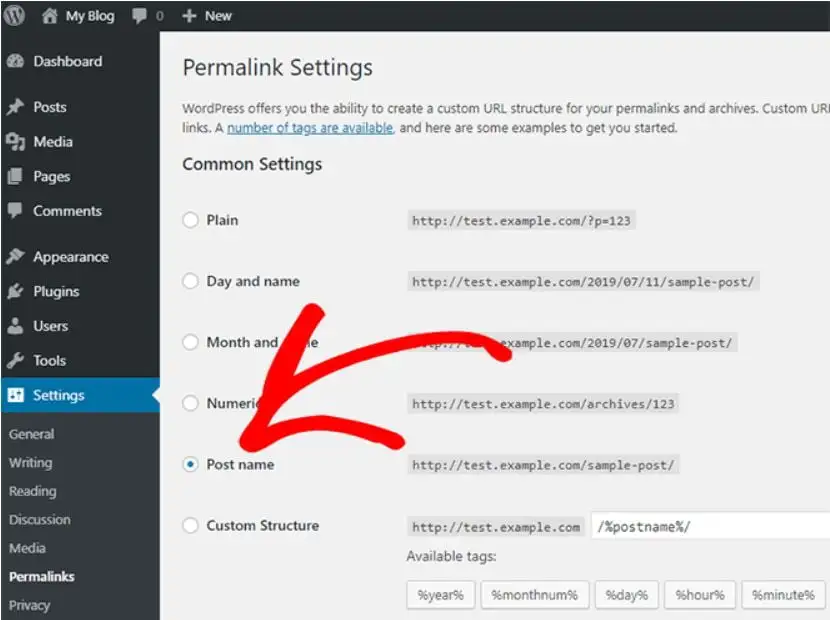Open Dashboard via its gauge icon
The height and width of the screenshot is (620, 830).
coord(15,61)
